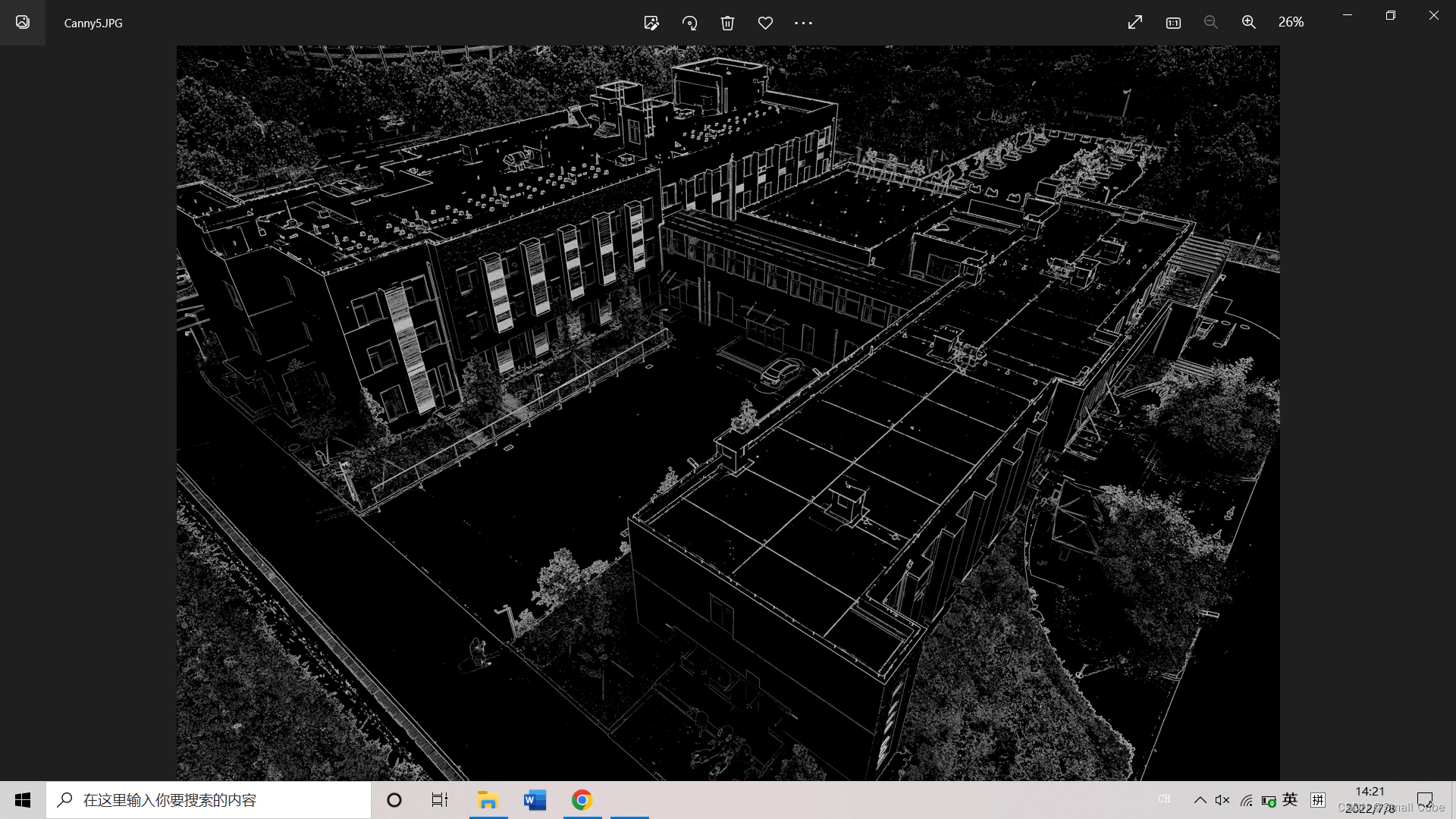Rotate the photo clockwise
Image resolution: width=1456 pixels, height=819 pixels.
point(689,23)
